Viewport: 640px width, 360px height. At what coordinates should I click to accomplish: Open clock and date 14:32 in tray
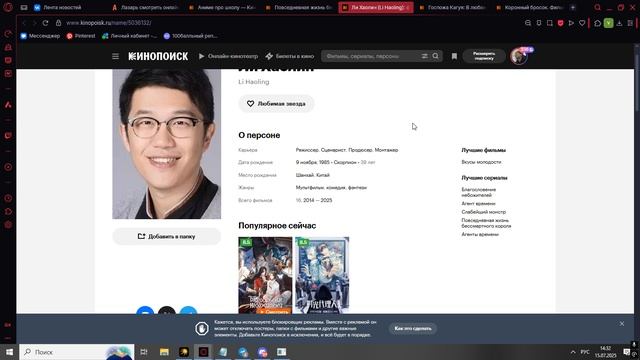coord(605,352)
